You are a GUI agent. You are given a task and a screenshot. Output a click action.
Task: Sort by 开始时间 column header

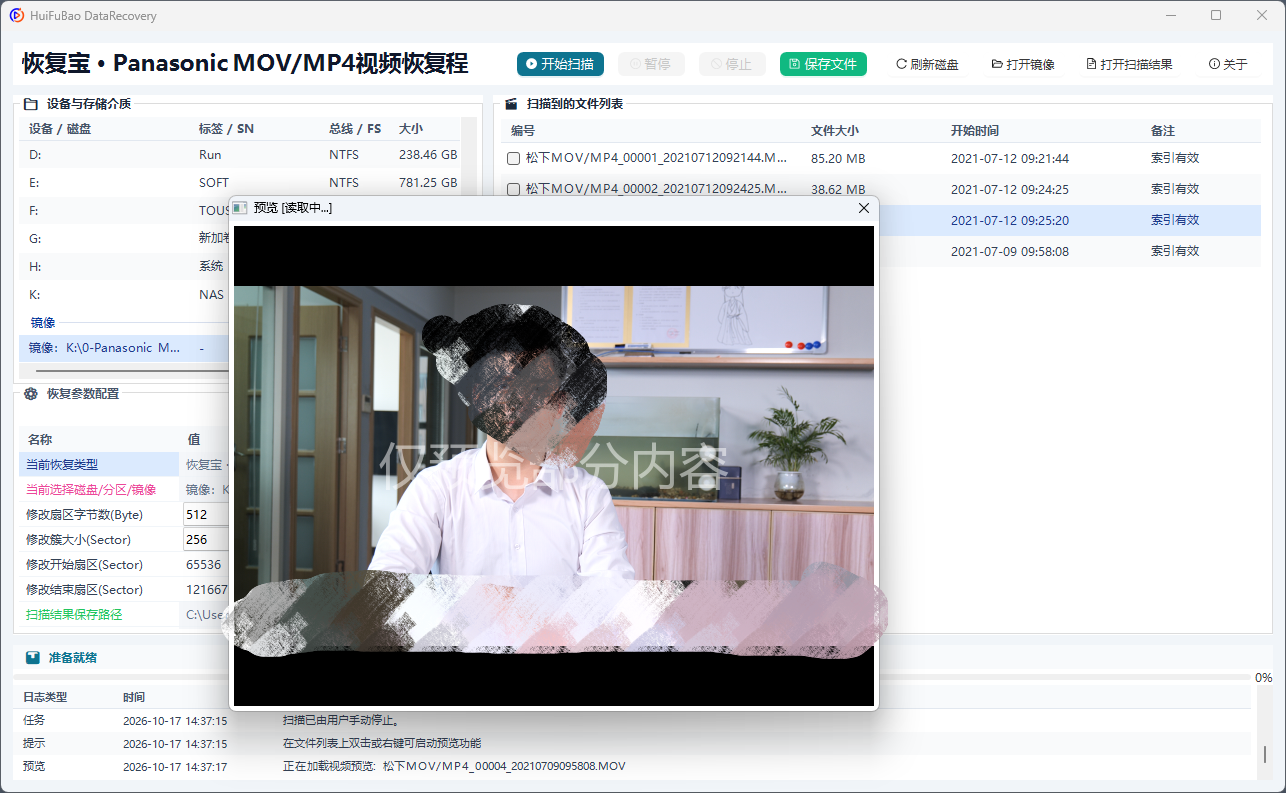(974, 131)
